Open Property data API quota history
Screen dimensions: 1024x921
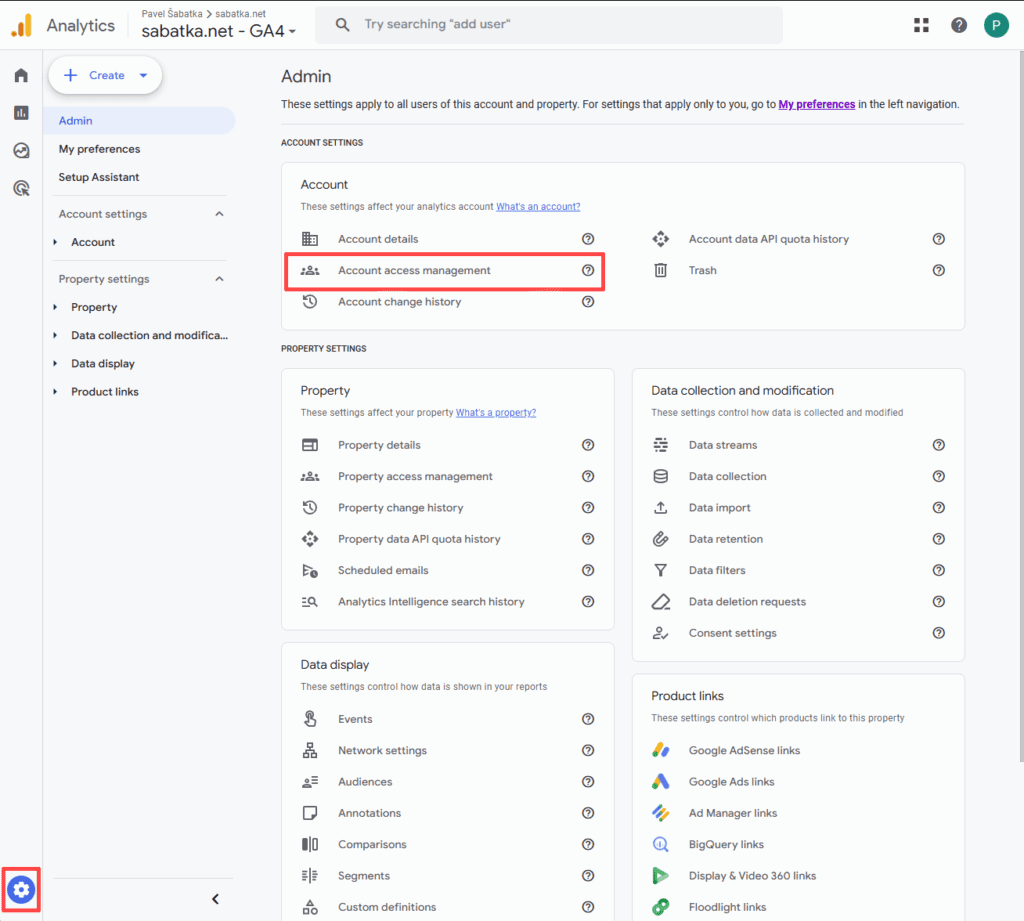419,539
